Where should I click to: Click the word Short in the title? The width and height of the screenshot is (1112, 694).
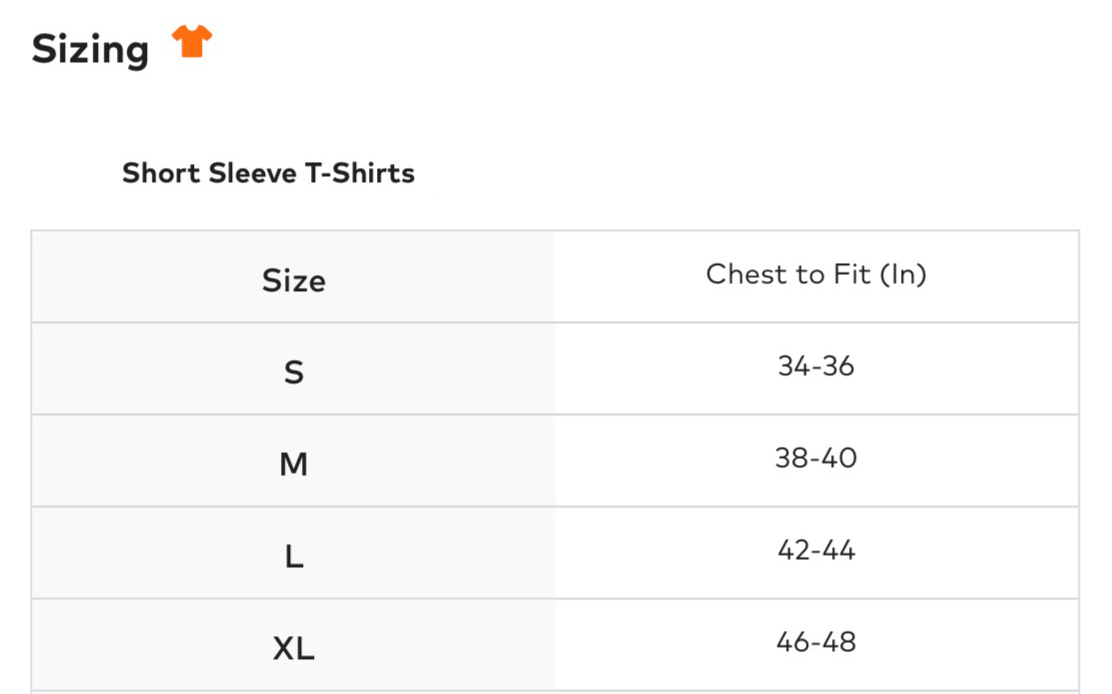161,173
